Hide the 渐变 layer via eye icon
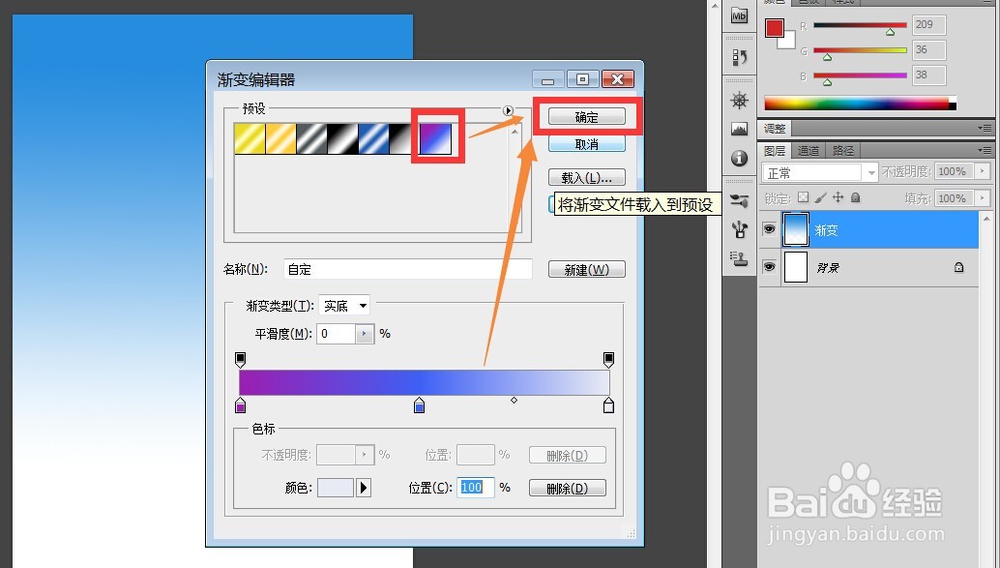The height and width of the screenshot is (568, 1000). 769,229
